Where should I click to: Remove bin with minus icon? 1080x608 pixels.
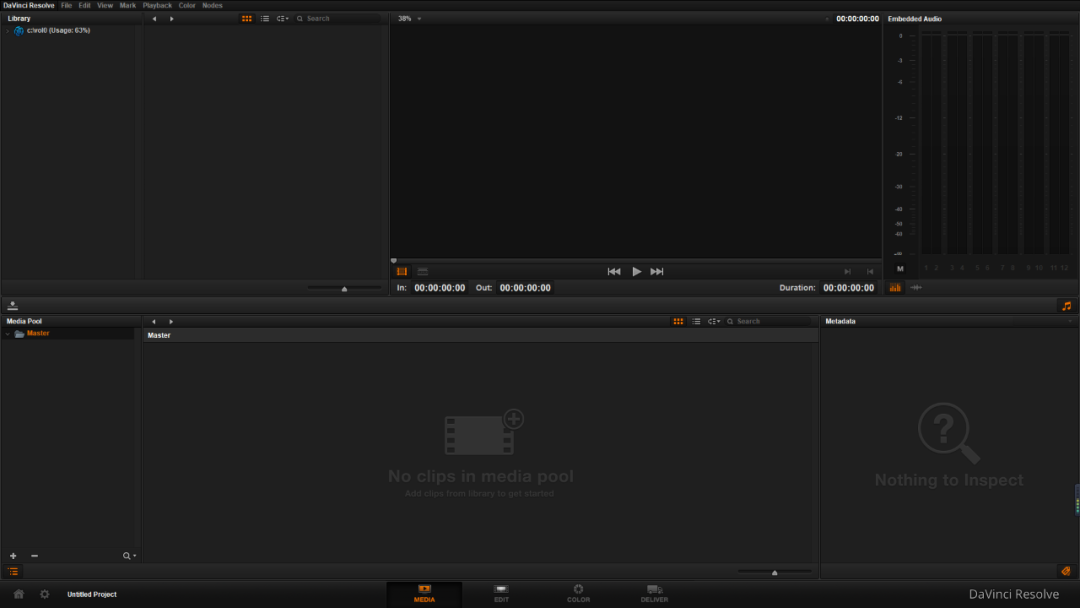click(34, 556)
